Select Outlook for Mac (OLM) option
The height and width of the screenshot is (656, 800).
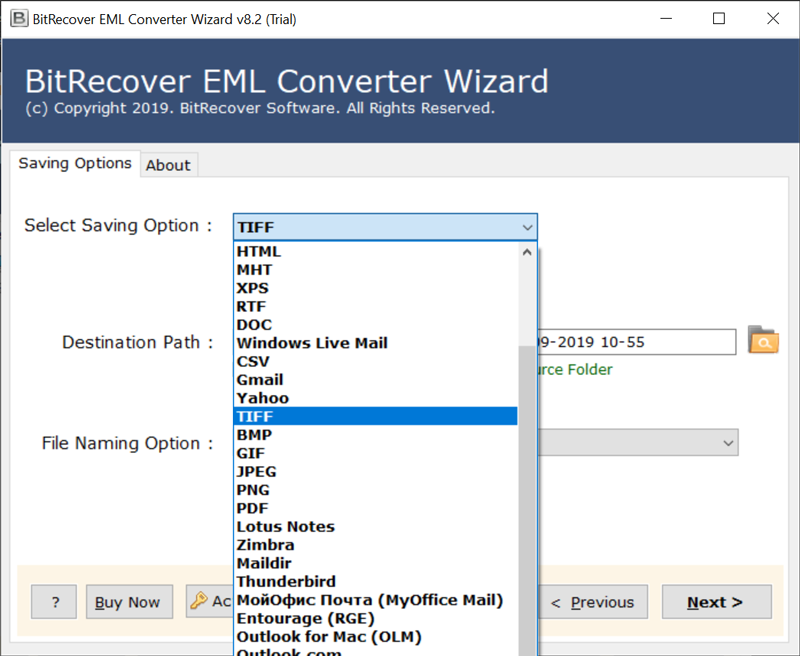coord(375,637)
